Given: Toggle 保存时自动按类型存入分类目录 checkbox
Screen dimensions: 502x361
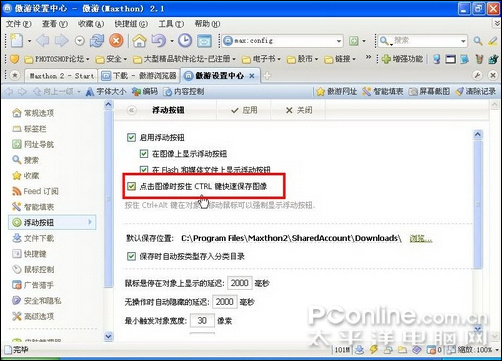Looking at the screenshot, I should pos(131,256).
